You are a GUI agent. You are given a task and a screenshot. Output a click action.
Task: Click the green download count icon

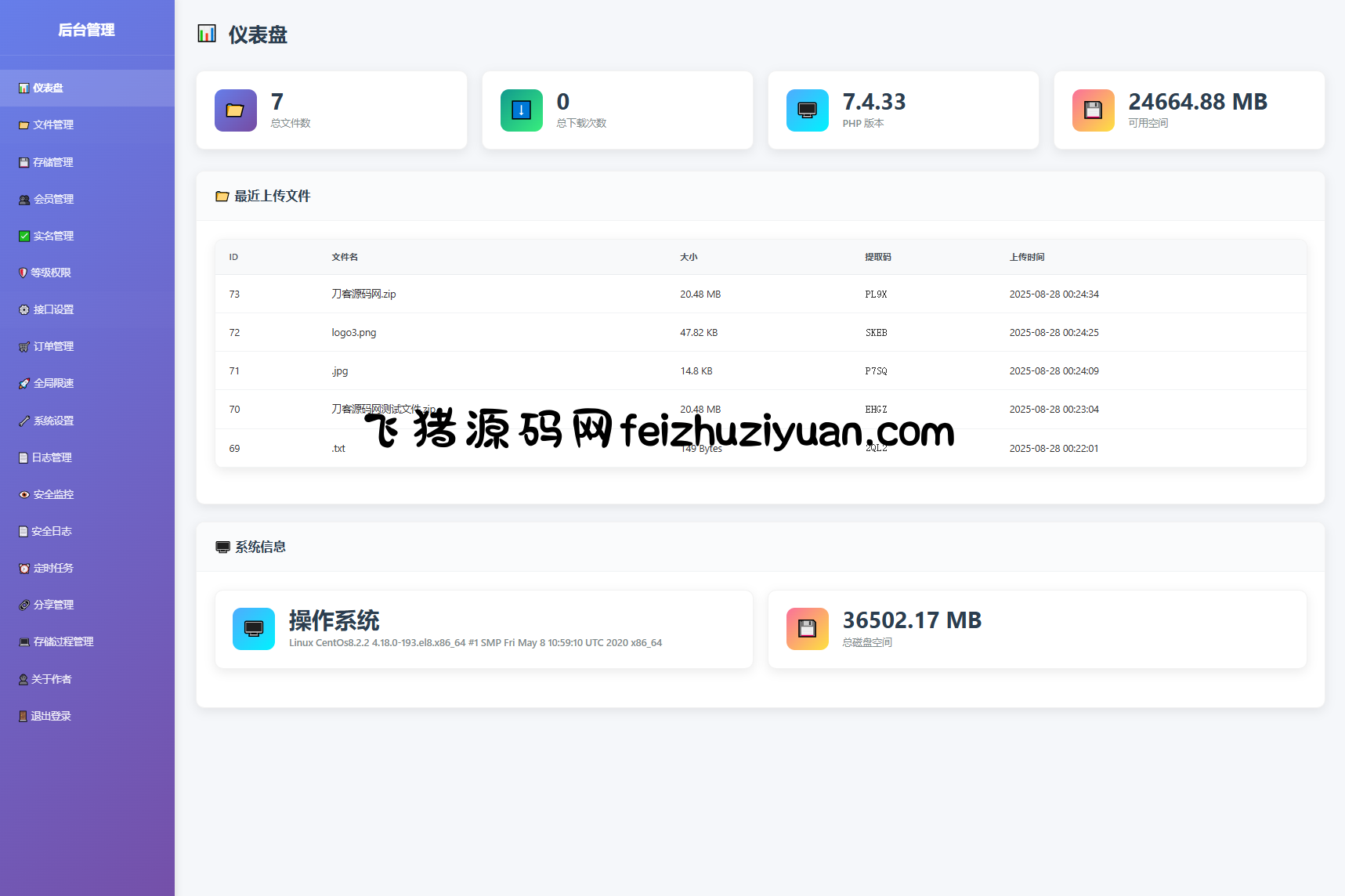pos(521,110)
